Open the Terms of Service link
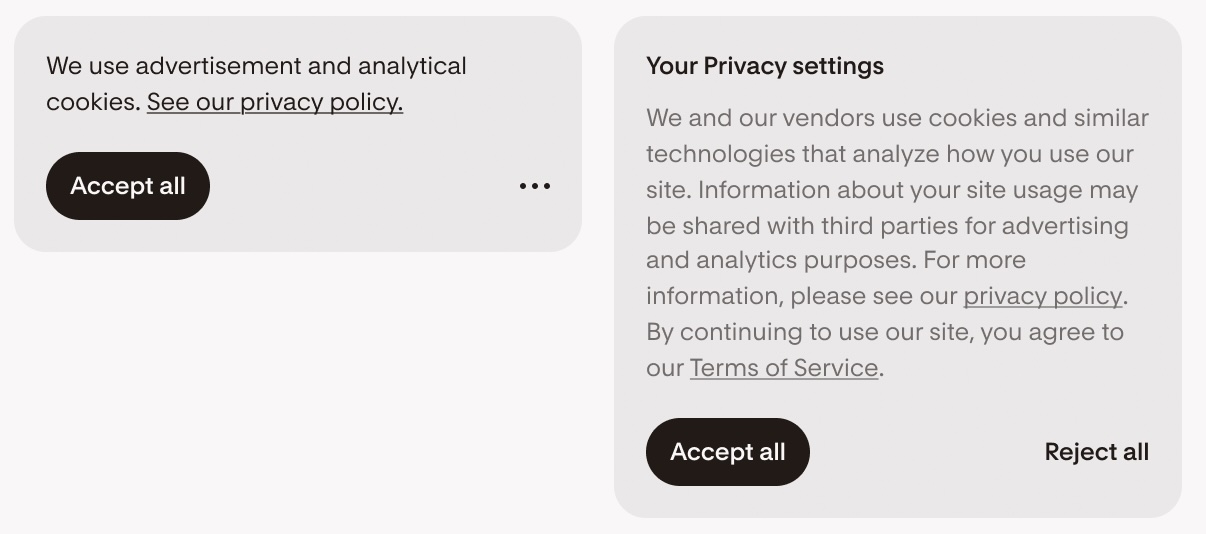The width and height of the screenshot is (1206, 534). 784,368
